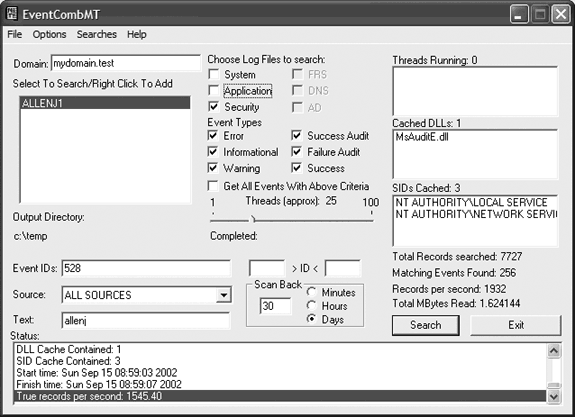Click the Search button

pos(425,325)
